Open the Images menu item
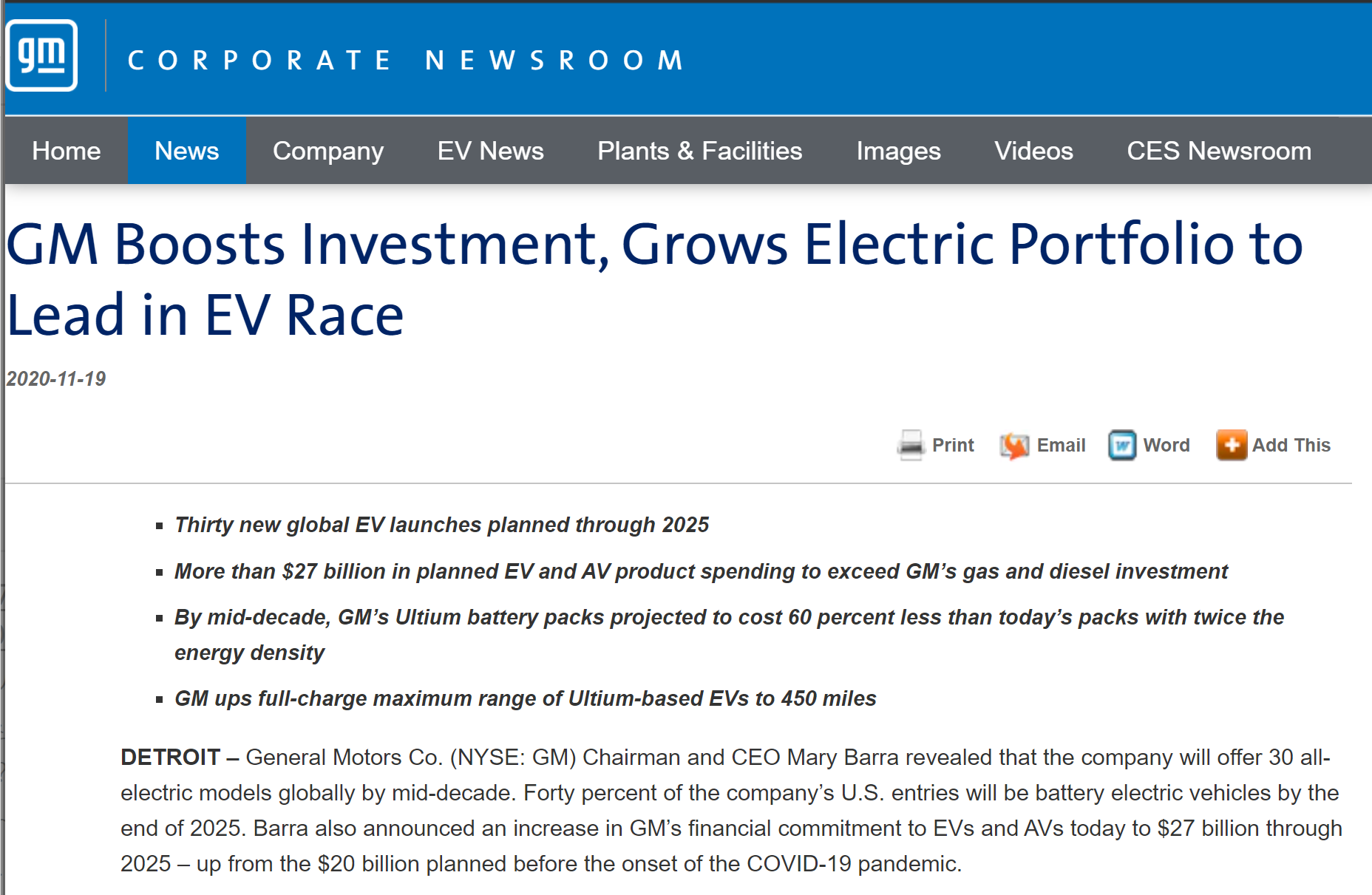This screenshot has height=895, width=1372. 898,151
